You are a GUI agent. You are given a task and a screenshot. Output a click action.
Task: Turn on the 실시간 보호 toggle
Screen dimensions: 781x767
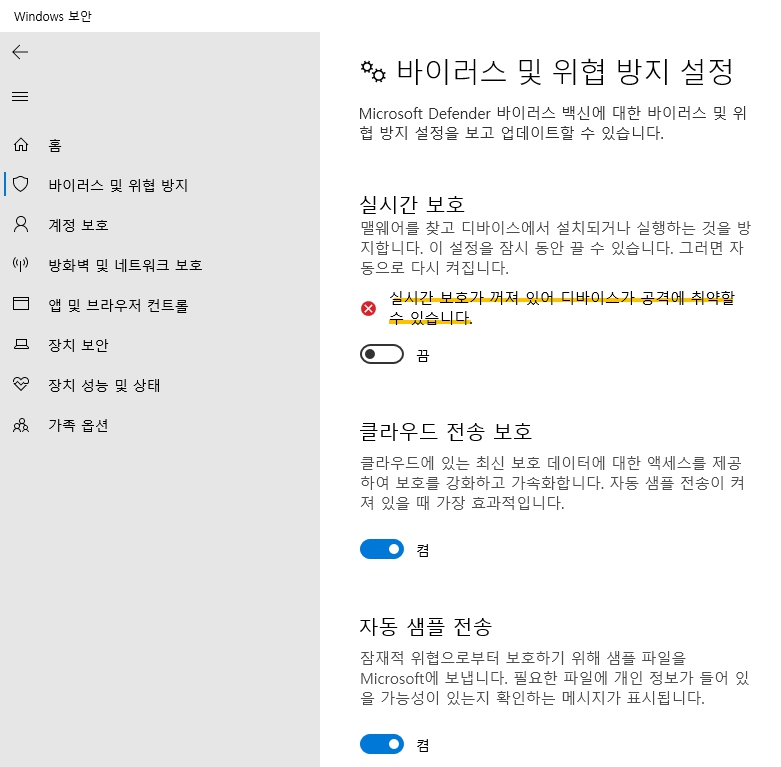[x=382, y=354]
